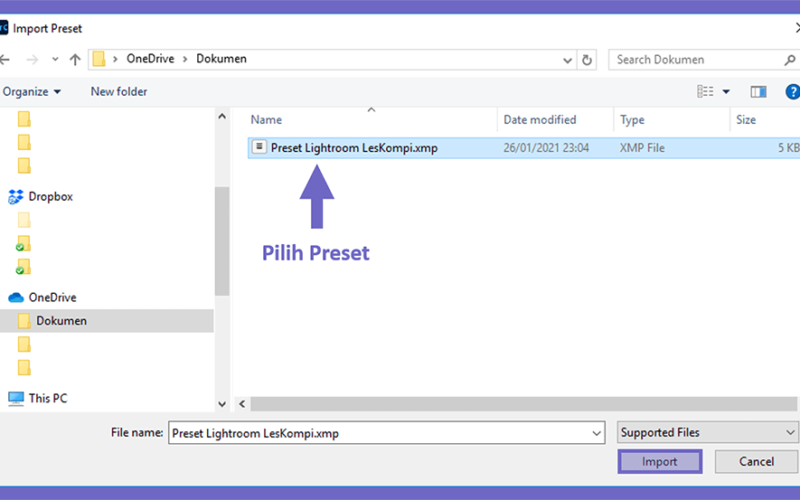Open help with the question mark icon
Image resolution: width=800 pixels, height=500 pixels.
pos(792,92)
